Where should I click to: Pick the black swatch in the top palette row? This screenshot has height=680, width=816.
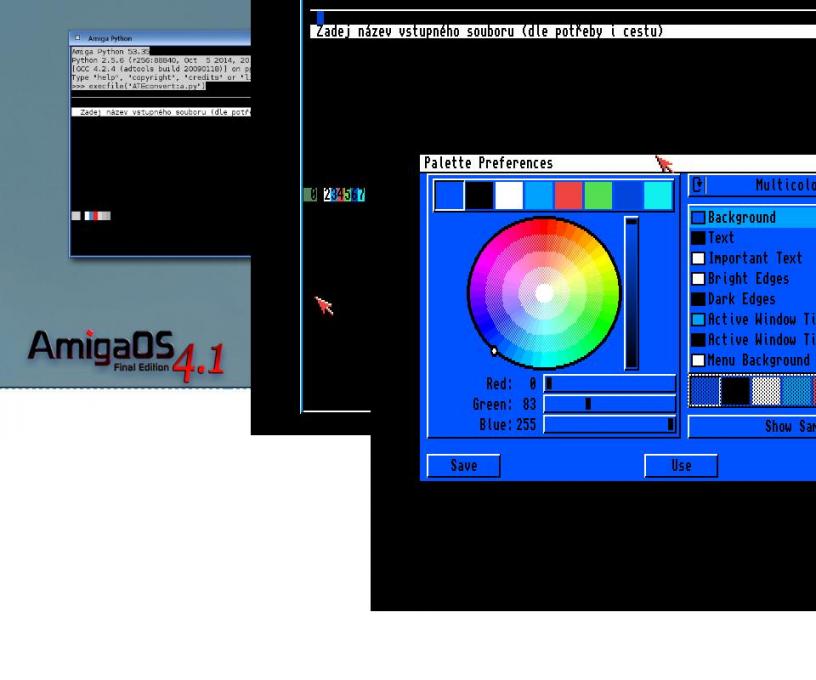[x=479, y=195]
